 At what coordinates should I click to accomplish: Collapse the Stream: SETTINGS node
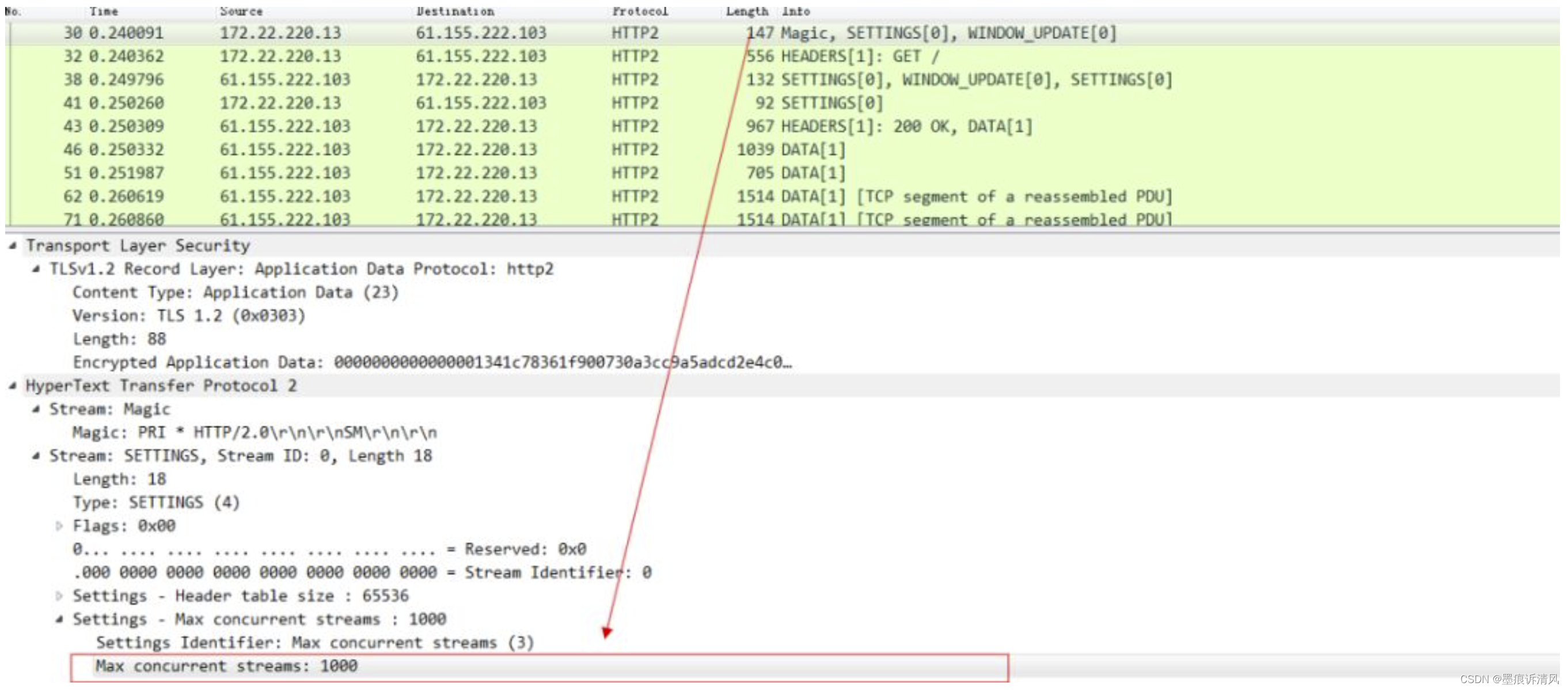36,456
